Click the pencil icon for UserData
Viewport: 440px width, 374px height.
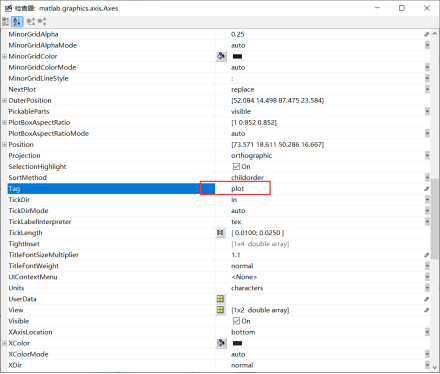point(426,299)
